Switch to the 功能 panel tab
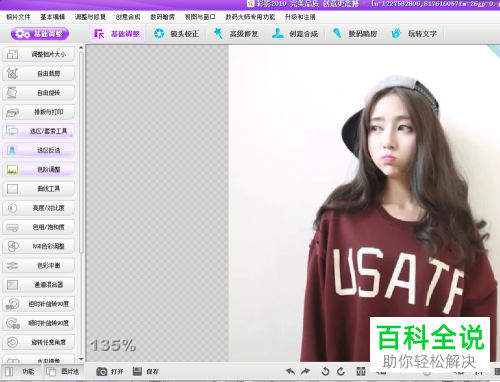This screenshot has height=382, width=500. click(x=22, y=371)
